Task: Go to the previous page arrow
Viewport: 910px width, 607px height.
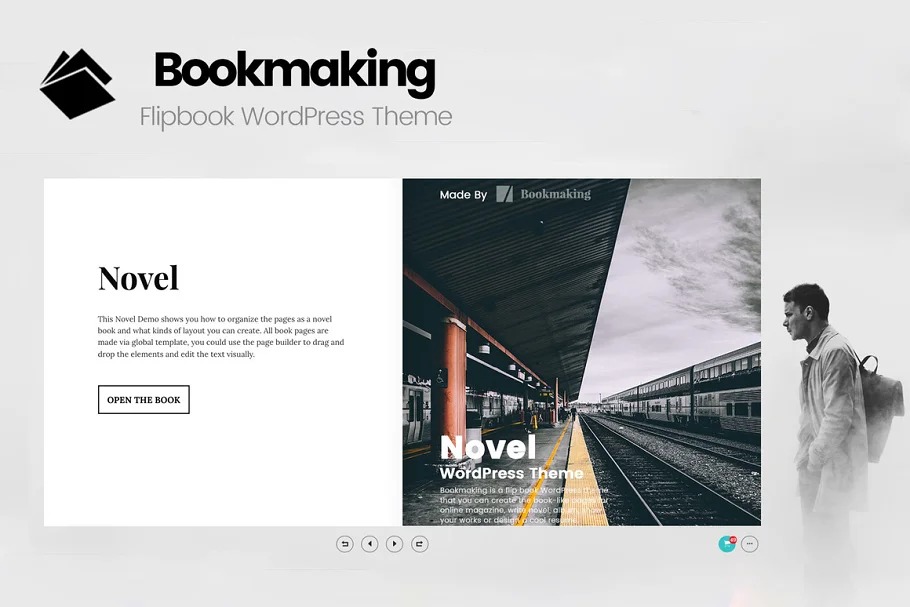Action: (370, 544)
